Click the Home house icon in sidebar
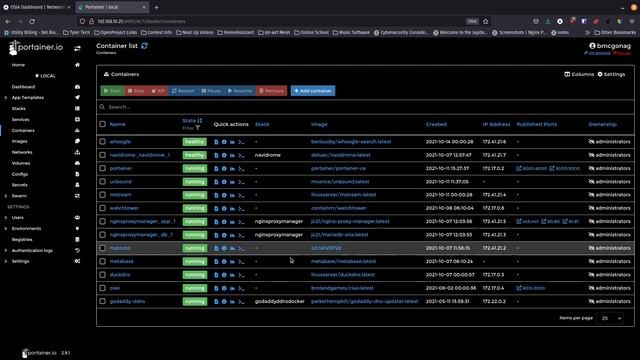 [78, 65]
